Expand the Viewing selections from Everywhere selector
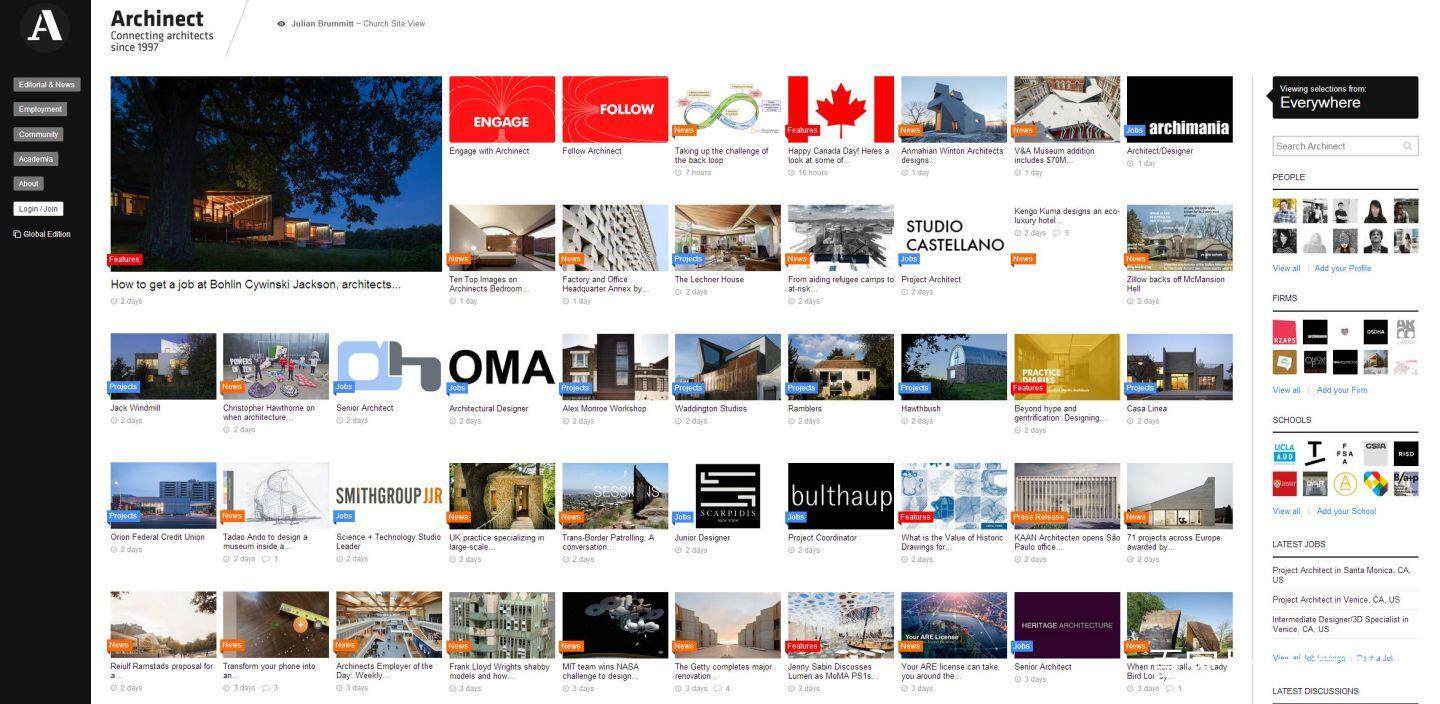 [1345, 97]
